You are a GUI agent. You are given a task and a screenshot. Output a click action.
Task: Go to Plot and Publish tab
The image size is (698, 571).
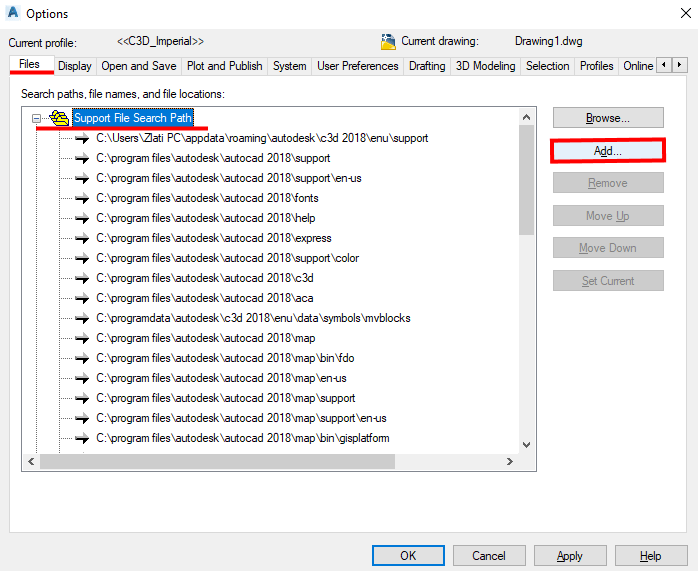[224, 66]
